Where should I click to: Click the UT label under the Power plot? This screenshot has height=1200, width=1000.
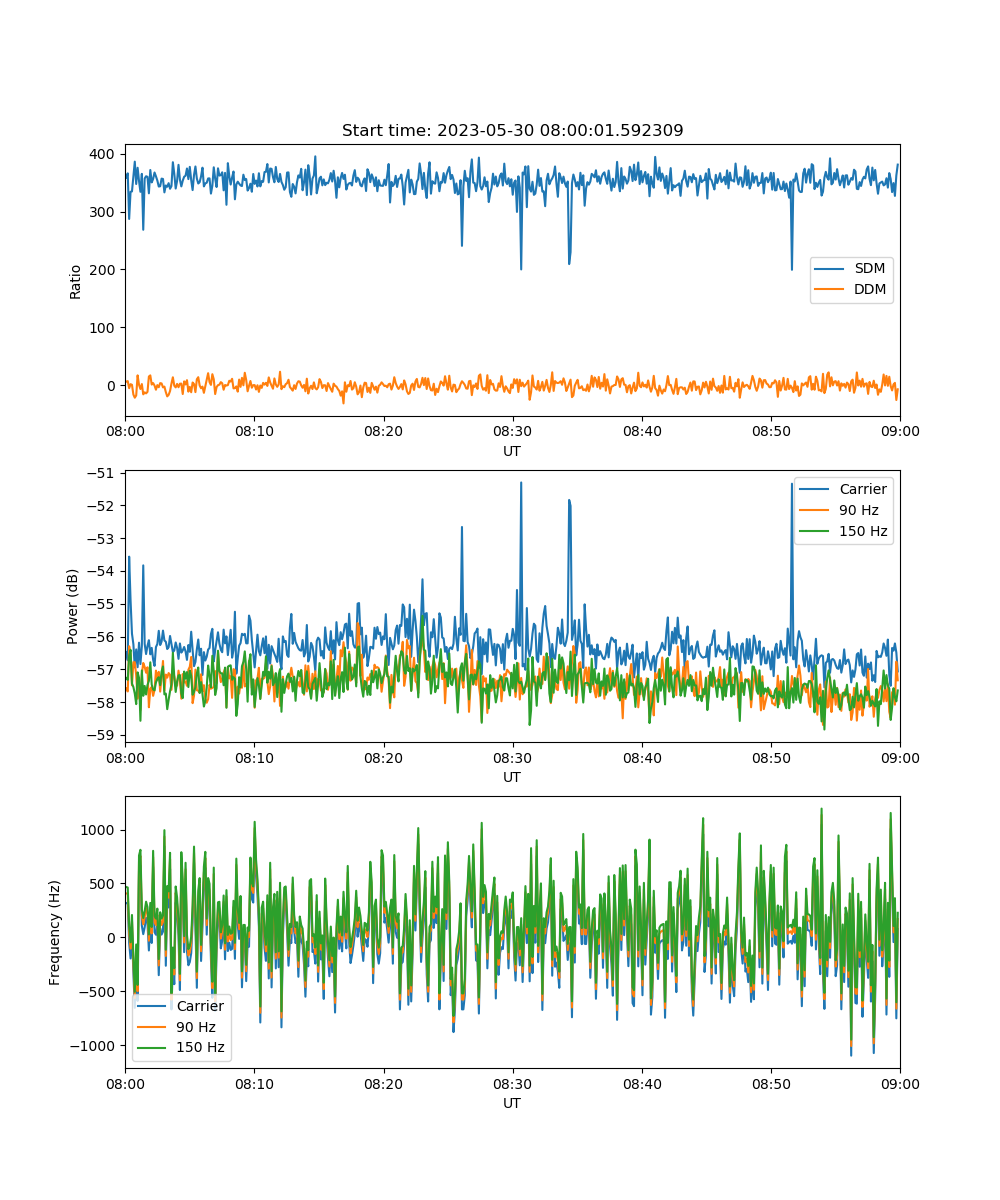pos(512,778)
